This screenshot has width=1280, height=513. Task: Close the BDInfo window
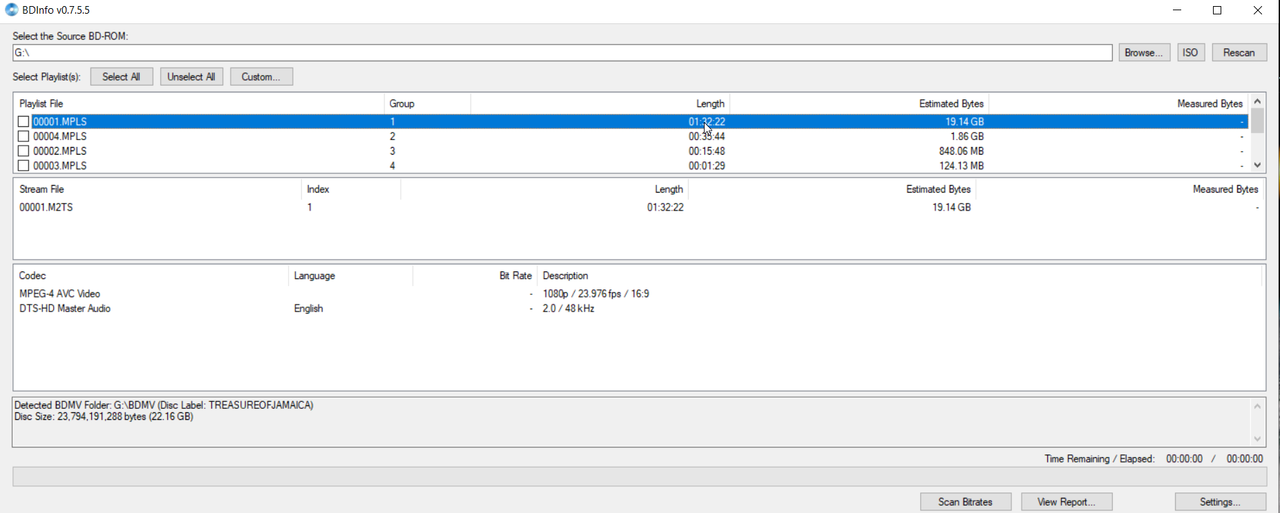(1258, 10)
